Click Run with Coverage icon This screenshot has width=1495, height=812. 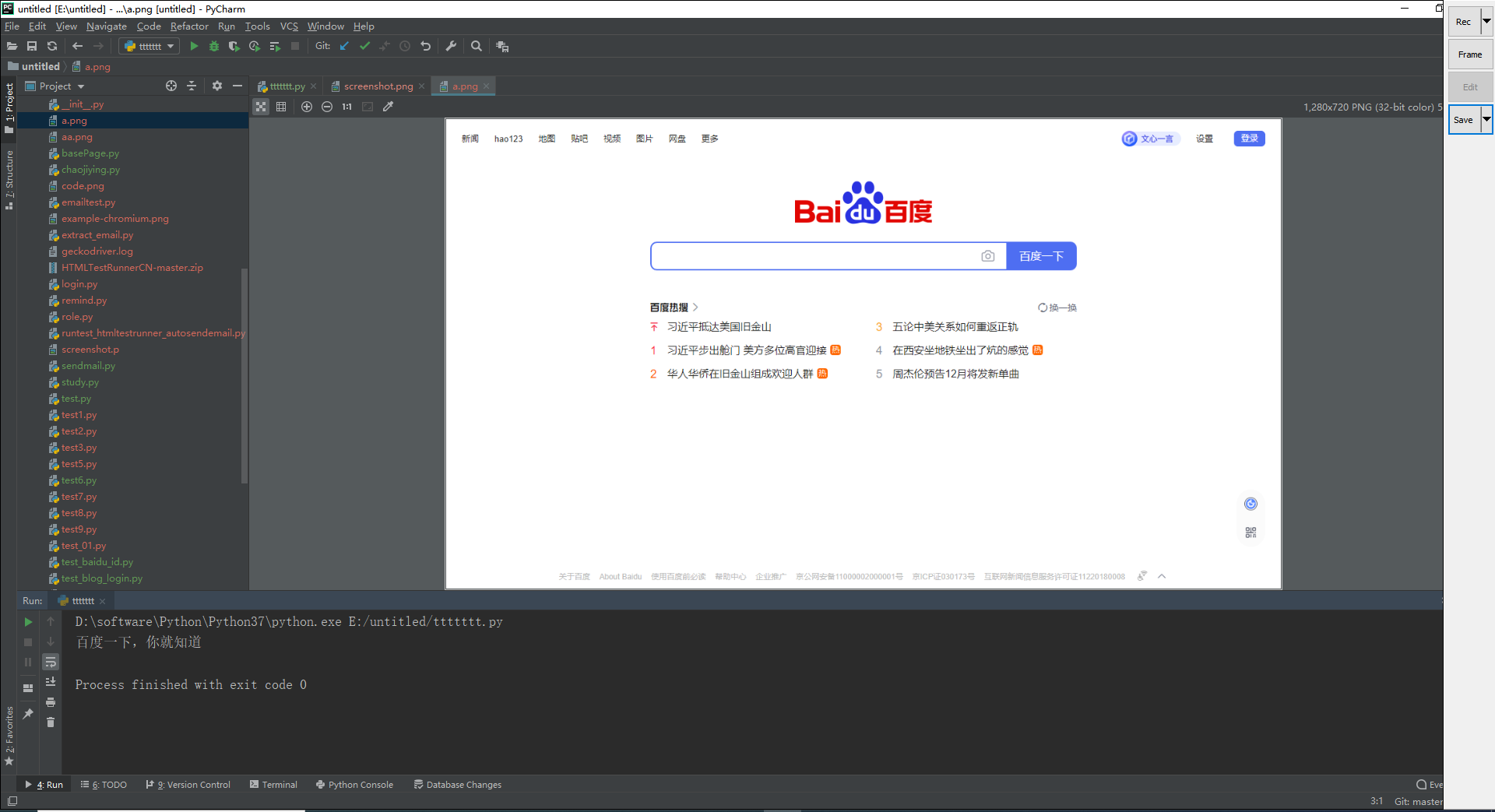tap(234, 47)
